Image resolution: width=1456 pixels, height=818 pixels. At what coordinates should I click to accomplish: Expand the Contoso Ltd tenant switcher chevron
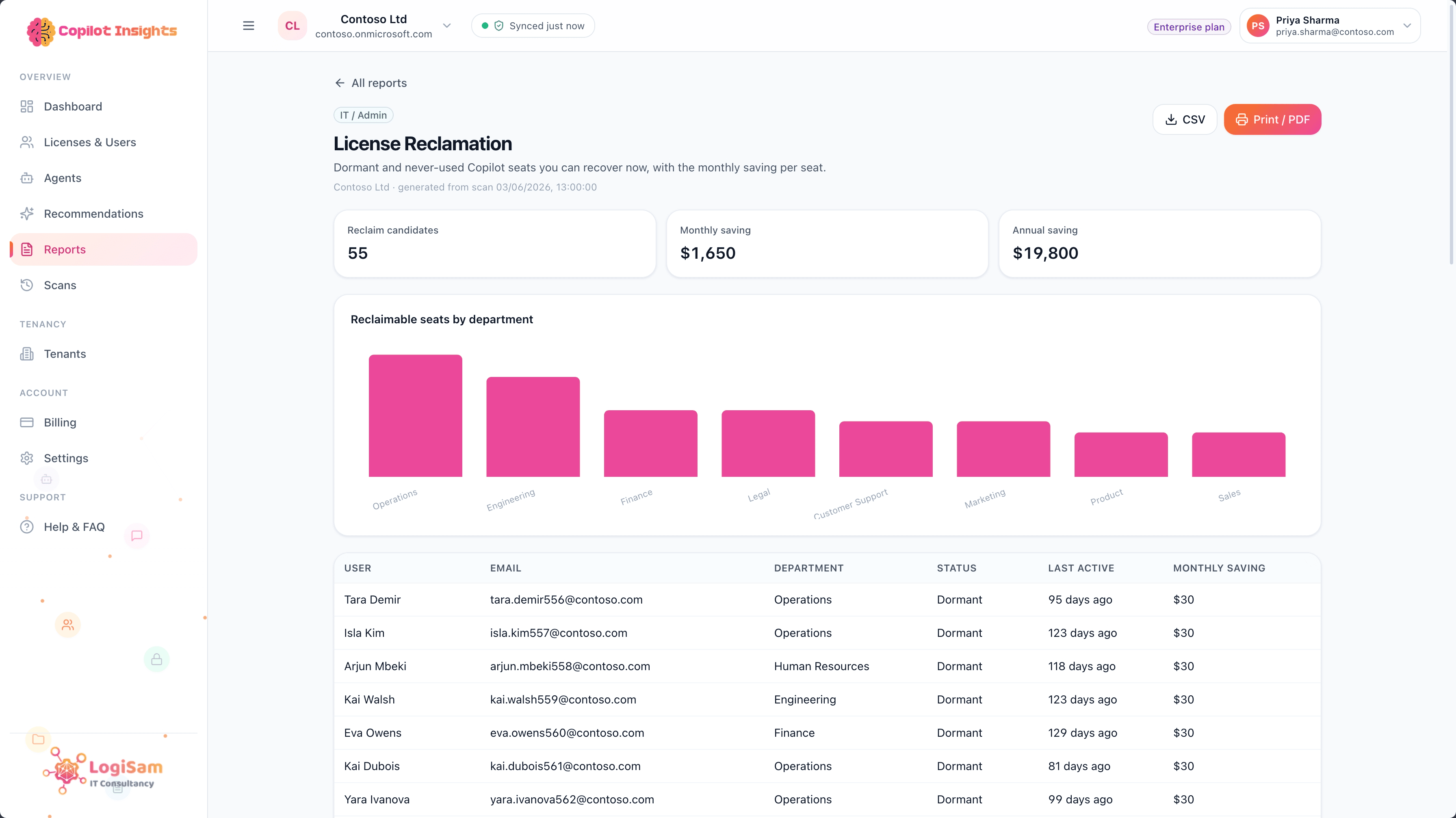point(446,26)
